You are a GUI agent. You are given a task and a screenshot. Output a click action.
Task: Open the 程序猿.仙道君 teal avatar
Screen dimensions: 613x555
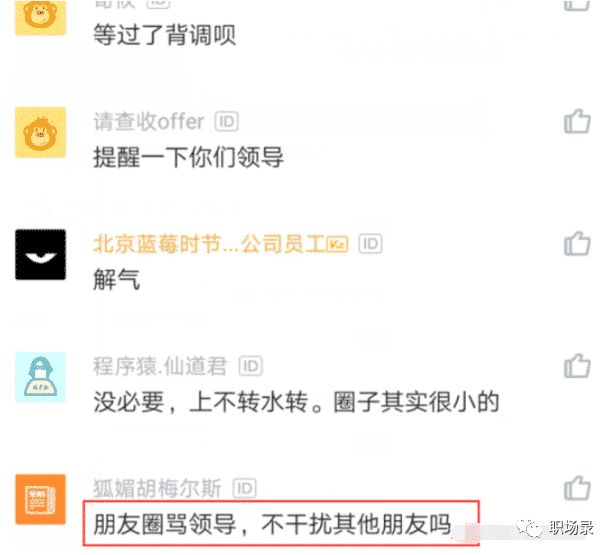(x=41, y=377)
